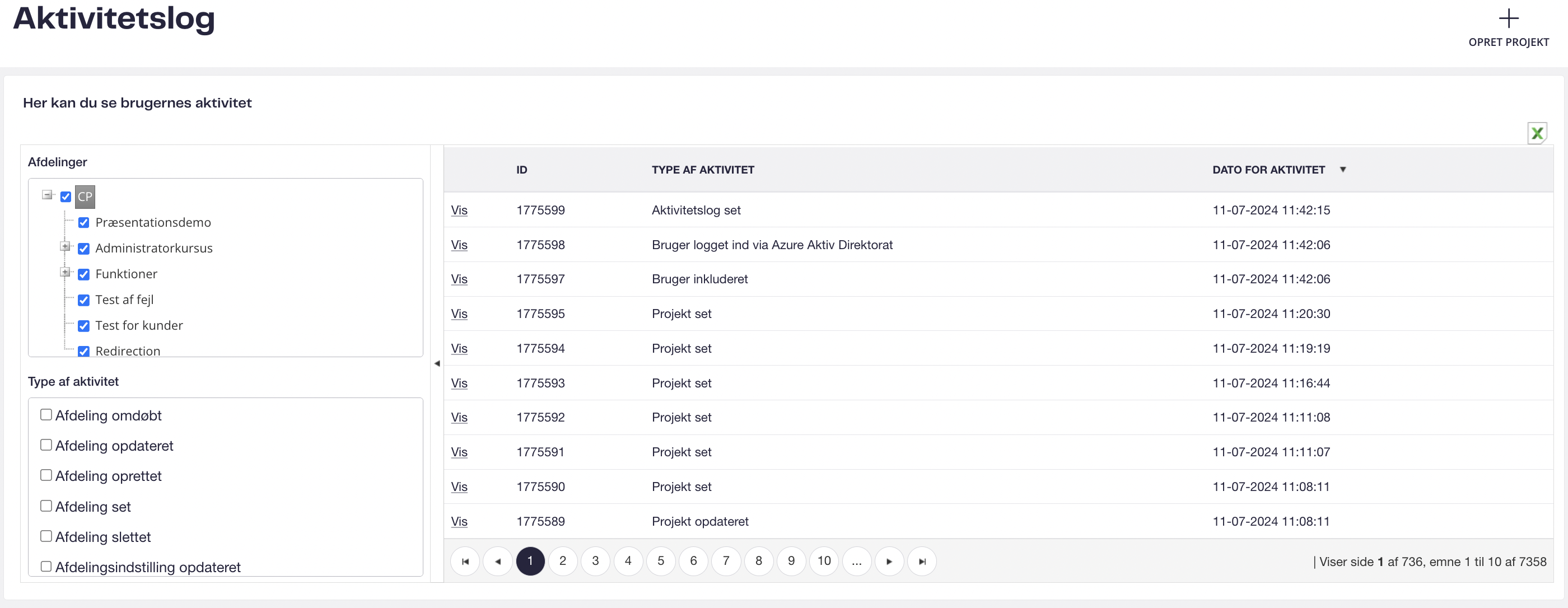Expand the Administratorkursus tree node
Screen dimensions: 1568x608
pos(65,246)
